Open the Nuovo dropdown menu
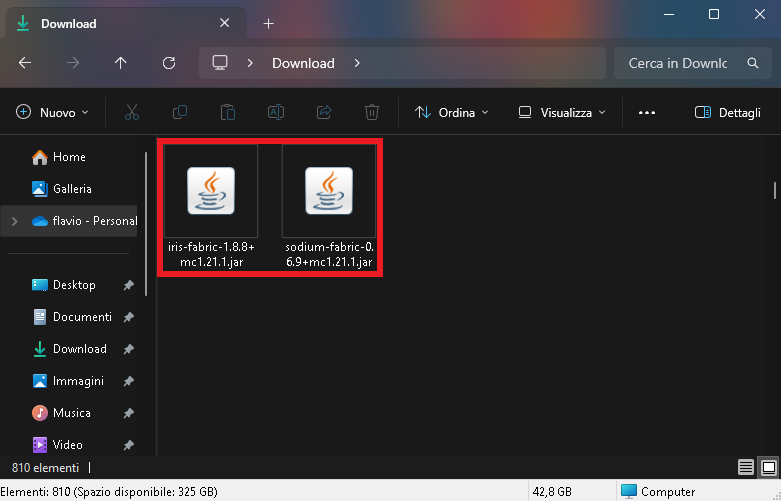The image size is (781, 501). 52,113
